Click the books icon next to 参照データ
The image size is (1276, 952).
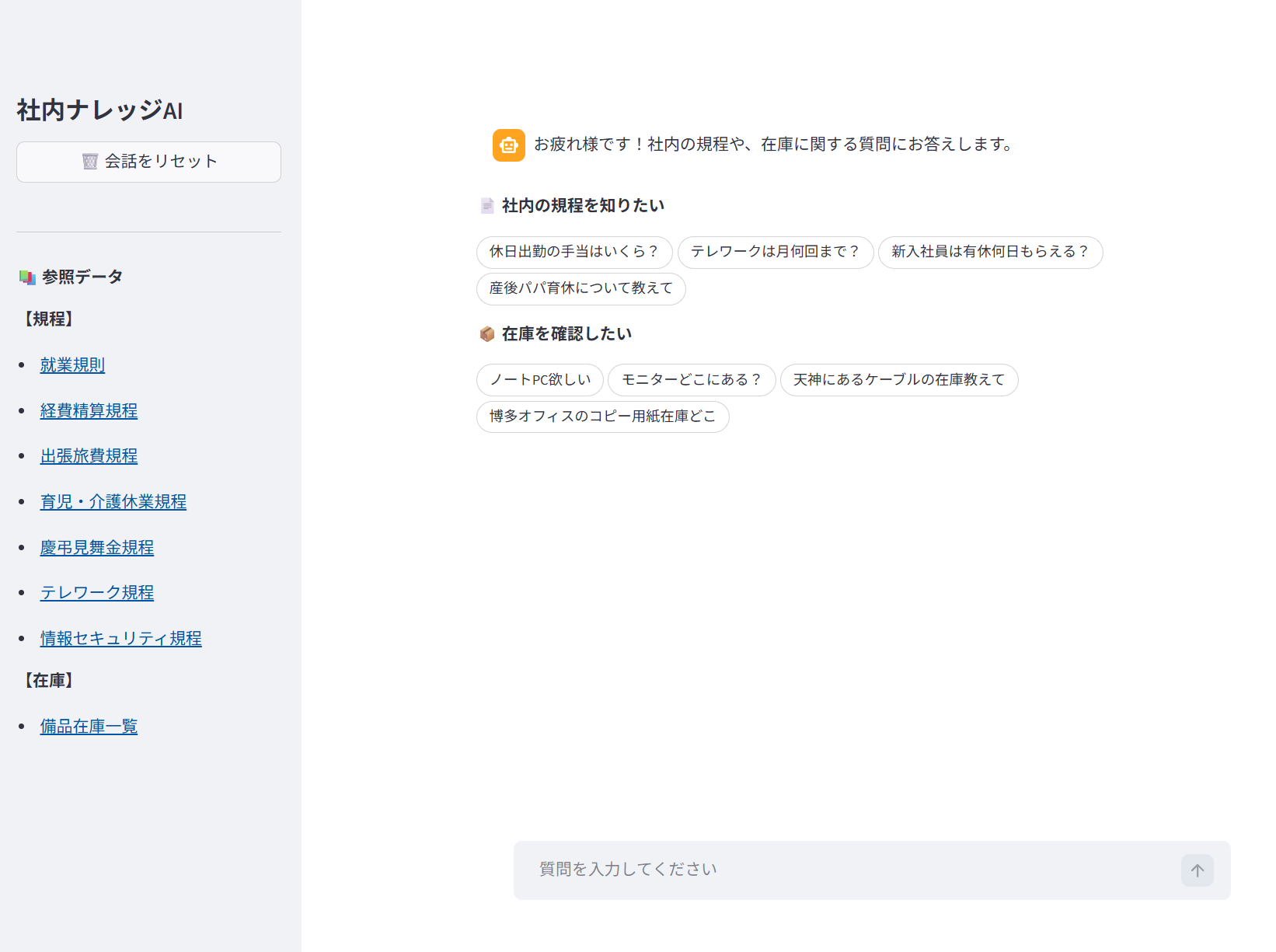28,277
